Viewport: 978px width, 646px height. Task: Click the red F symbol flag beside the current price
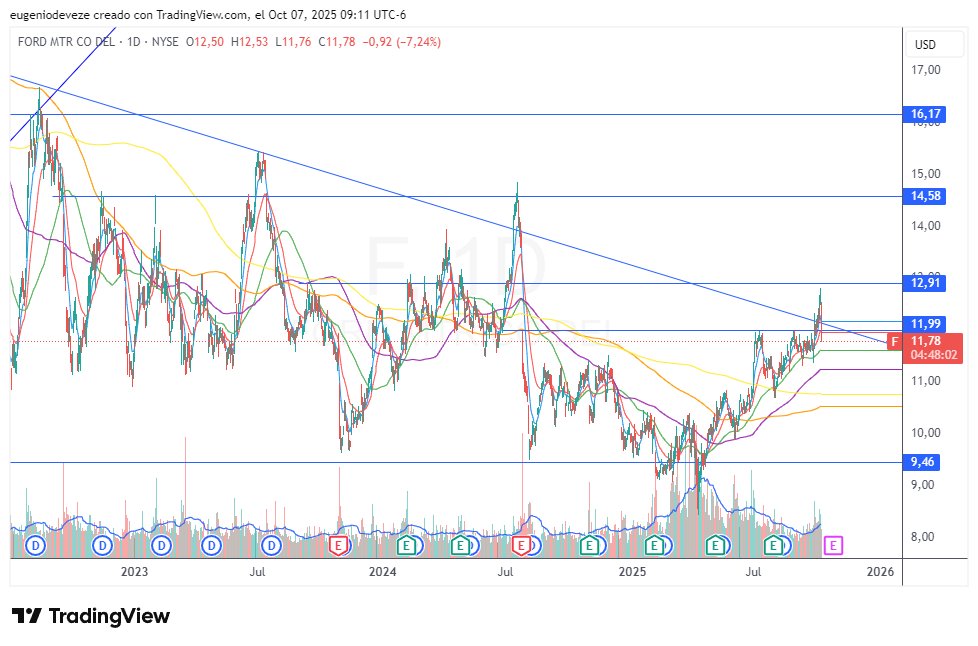(x=894, y=341)
